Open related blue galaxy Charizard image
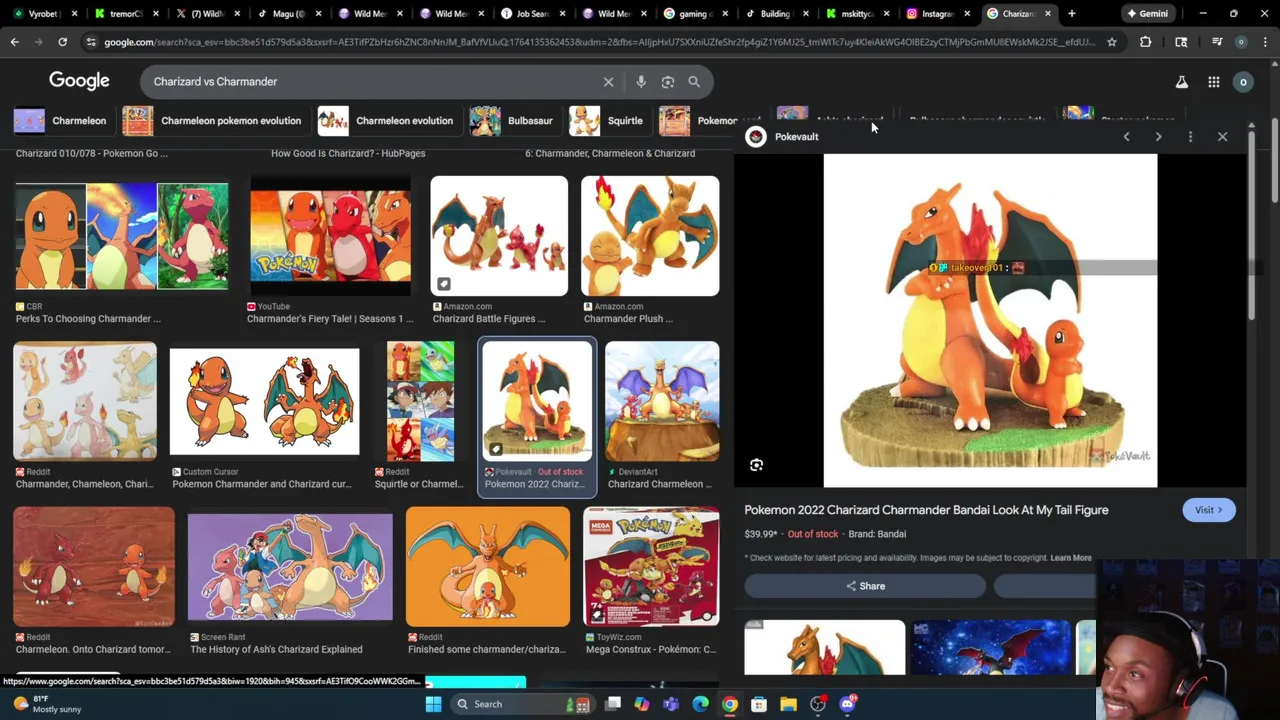The width and height of the screenshot is (1280, 720). pos(991,647)
